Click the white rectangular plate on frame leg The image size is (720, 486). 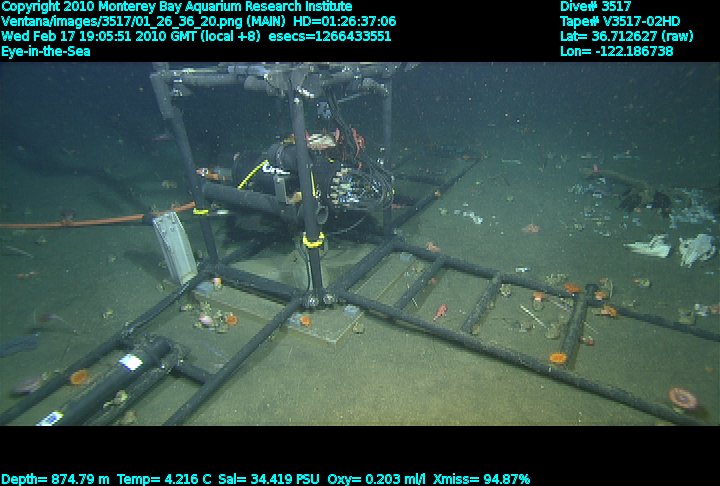pyautogui.click(x=175, y=247)
